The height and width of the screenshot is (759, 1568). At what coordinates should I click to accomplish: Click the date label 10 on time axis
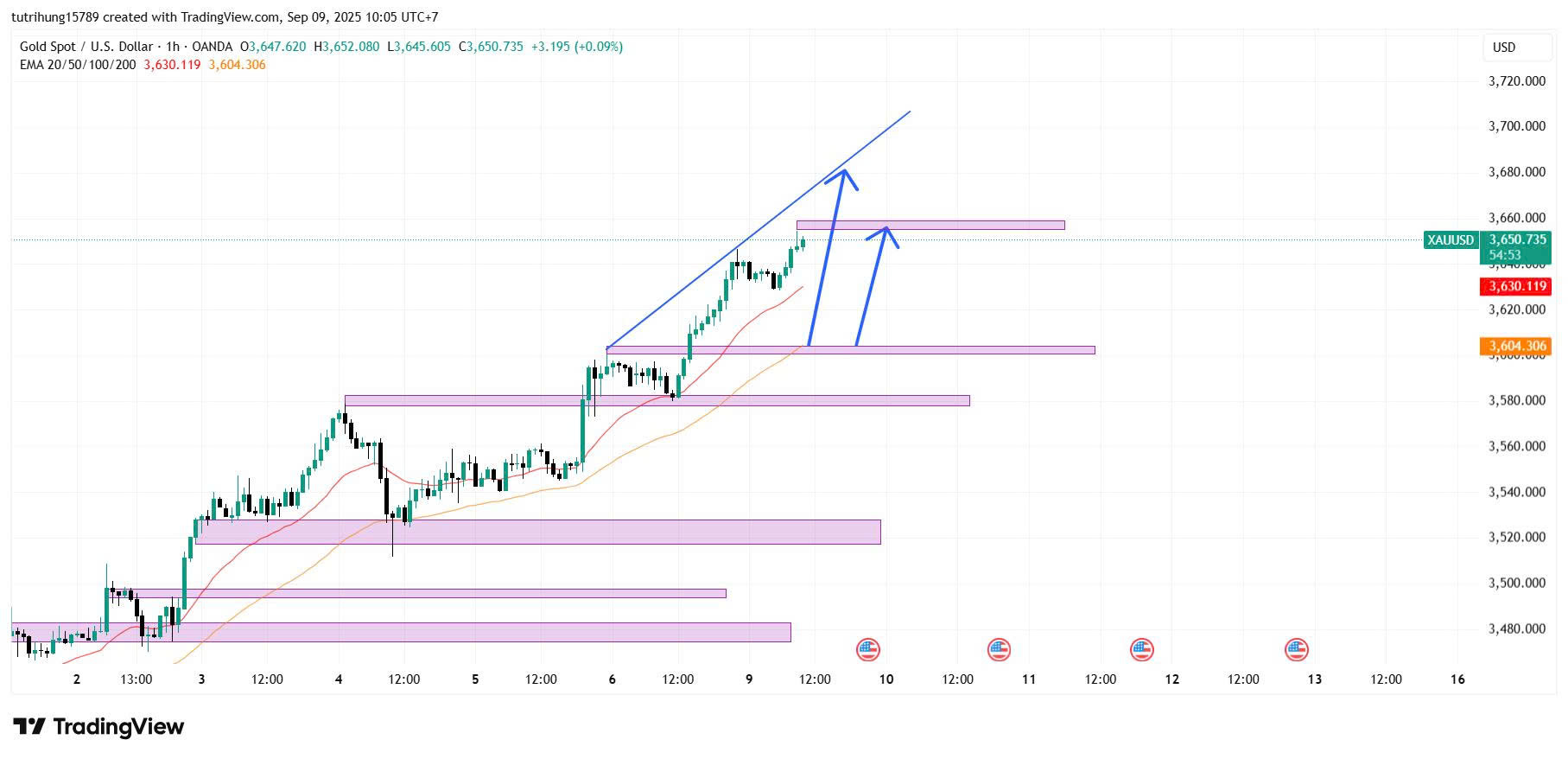click(886, 679)
